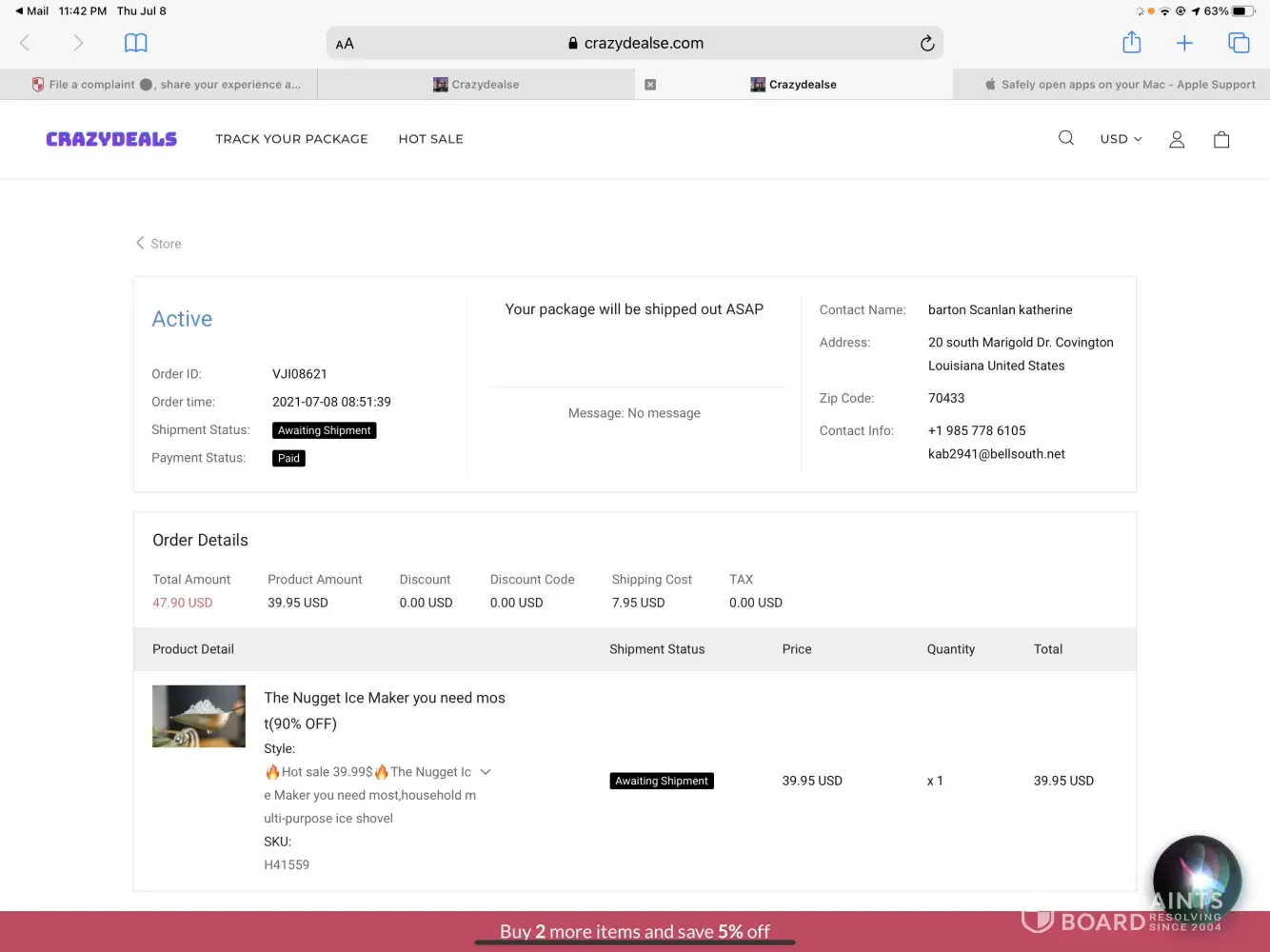The width and height of the screenshot is (1270, 952).
Task: Switch to Apple Support tab
Action: click(1119, 85)
